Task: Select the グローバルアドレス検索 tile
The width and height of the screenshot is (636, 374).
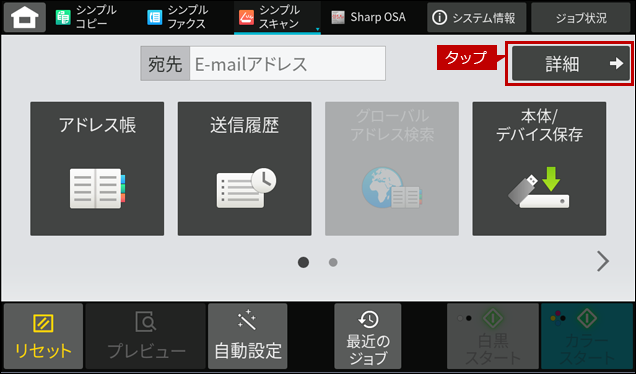Action: [392, 169]
